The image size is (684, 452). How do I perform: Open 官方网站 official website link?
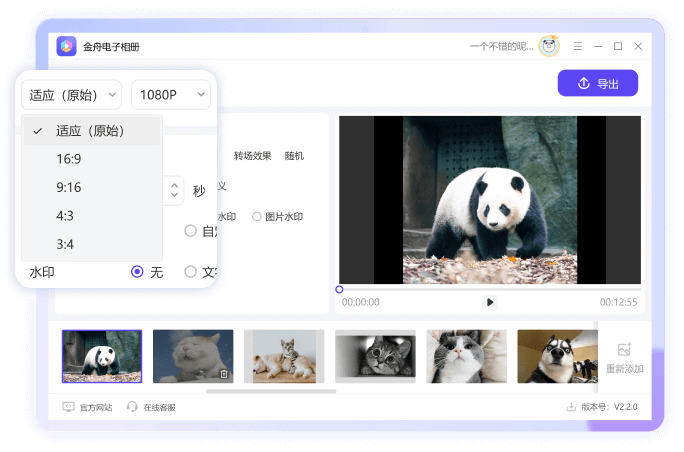[x=87, y=407]
